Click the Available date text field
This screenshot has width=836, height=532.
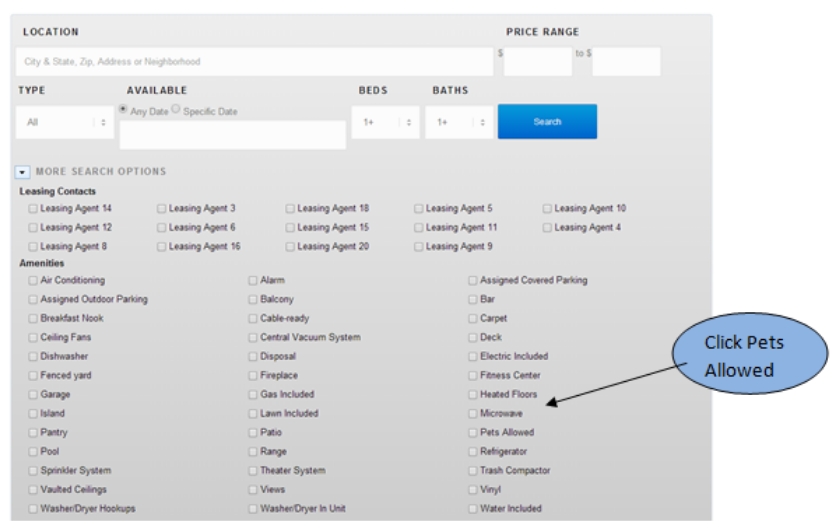click(x=232, y=135)
